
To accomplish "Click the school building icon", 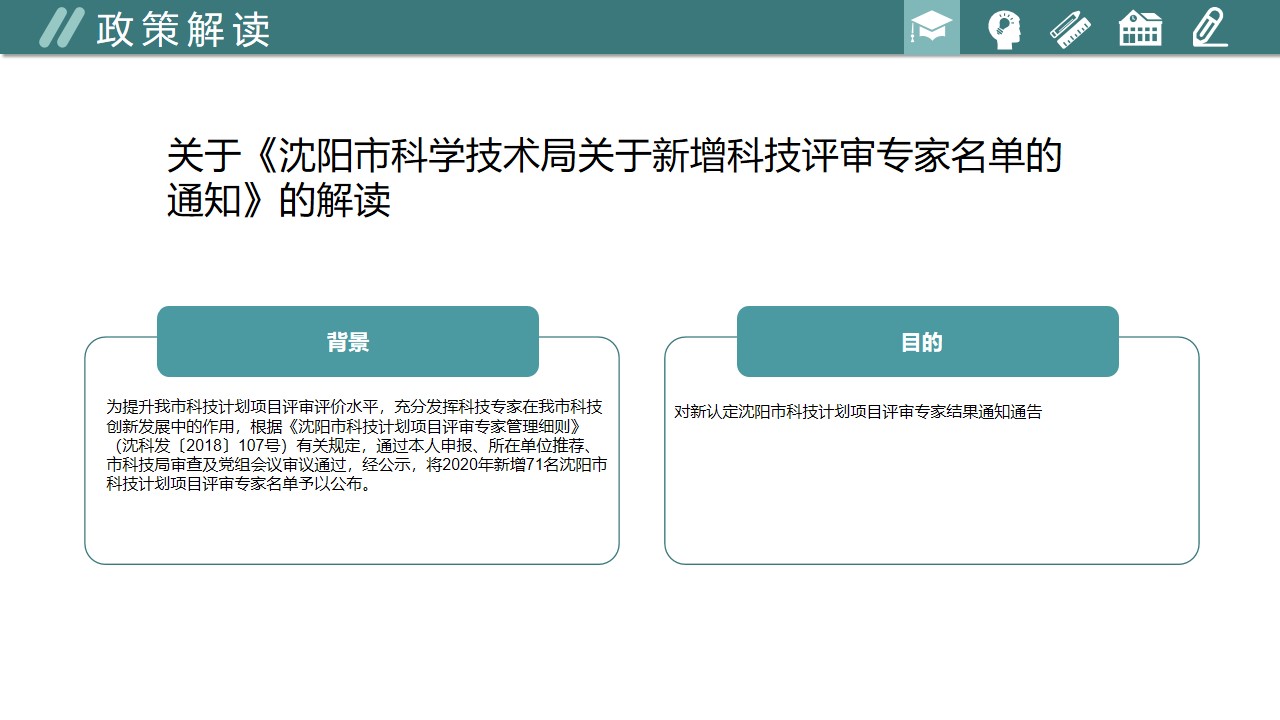I will point(1140,29).
